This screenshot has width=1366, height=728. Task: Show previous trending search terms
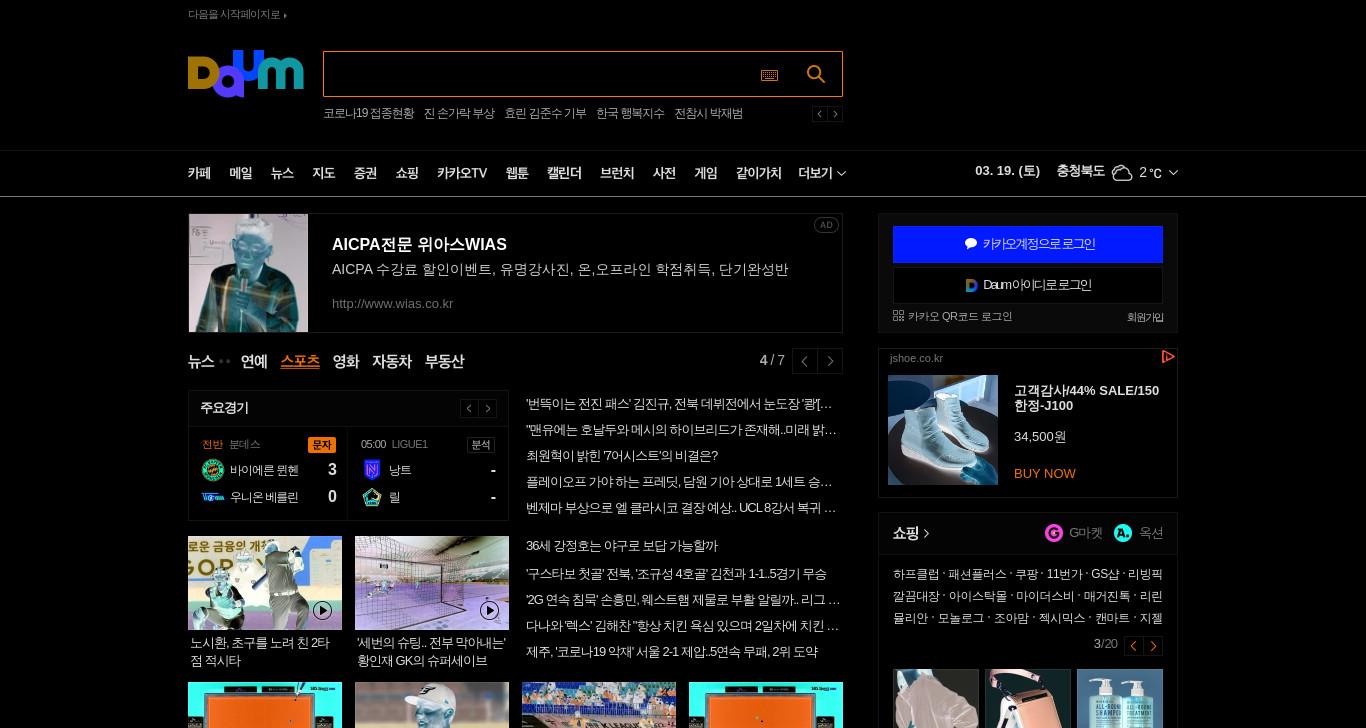tap(819, 114)
